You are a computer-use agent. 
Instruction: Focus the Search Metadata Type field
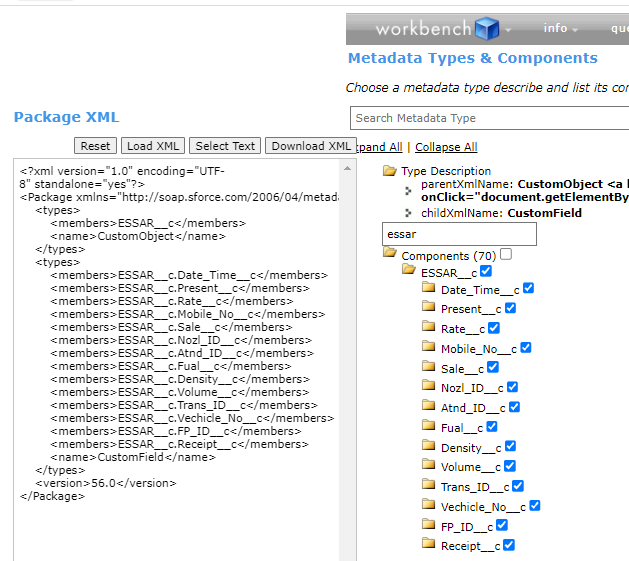click(x=489, y=118)
